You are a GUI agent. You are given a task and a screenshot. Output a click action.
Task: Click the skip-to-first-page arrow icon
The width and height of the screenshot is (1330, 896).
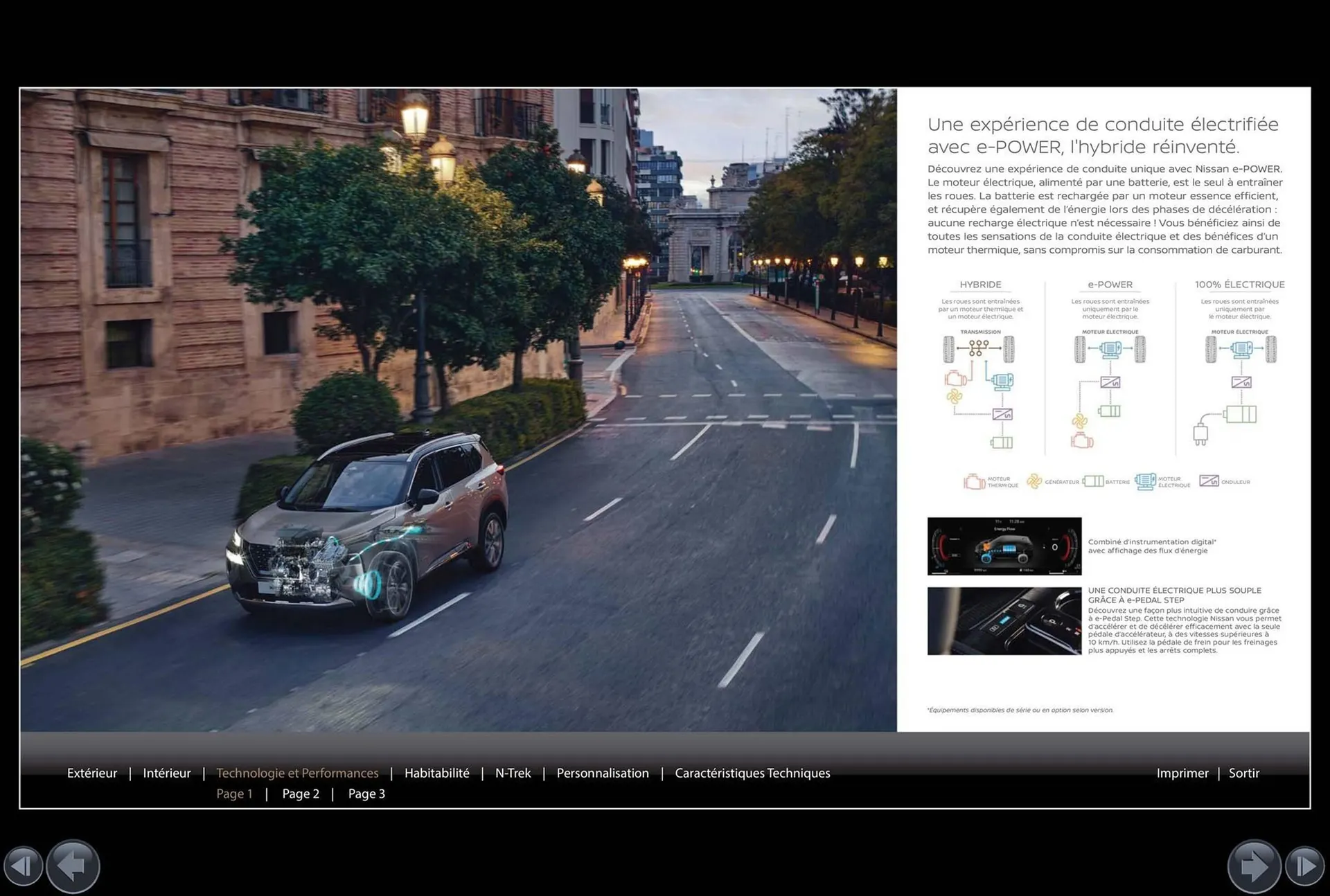point(24,866)
